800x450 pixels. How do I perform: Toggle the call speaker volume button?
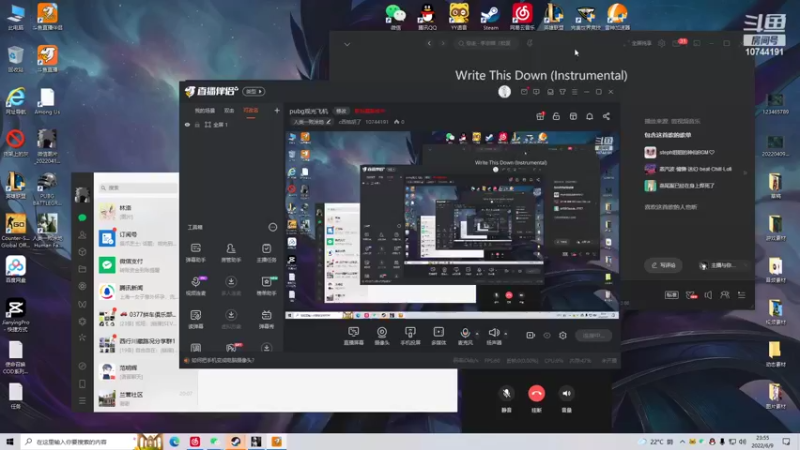(566, 393)
